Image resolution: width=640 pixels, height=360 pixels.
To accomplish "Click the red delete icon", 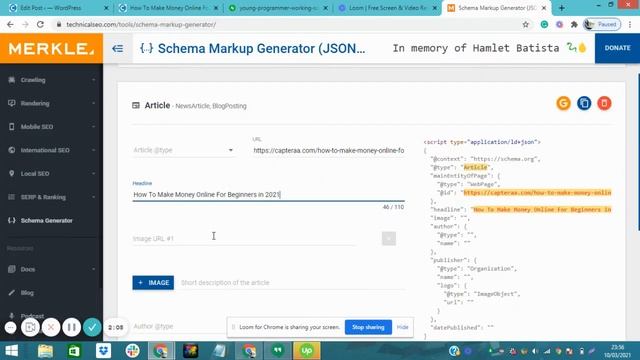I will click(604, 103).
